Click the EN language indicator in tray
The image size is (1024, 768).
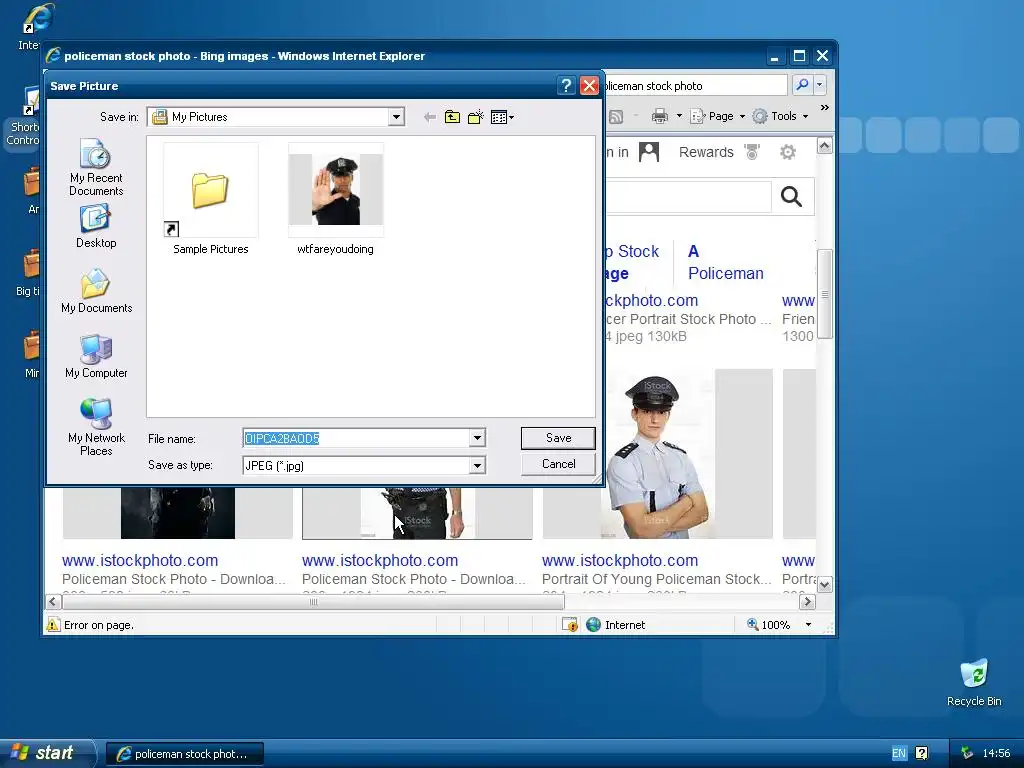click(x=899, y=753)
